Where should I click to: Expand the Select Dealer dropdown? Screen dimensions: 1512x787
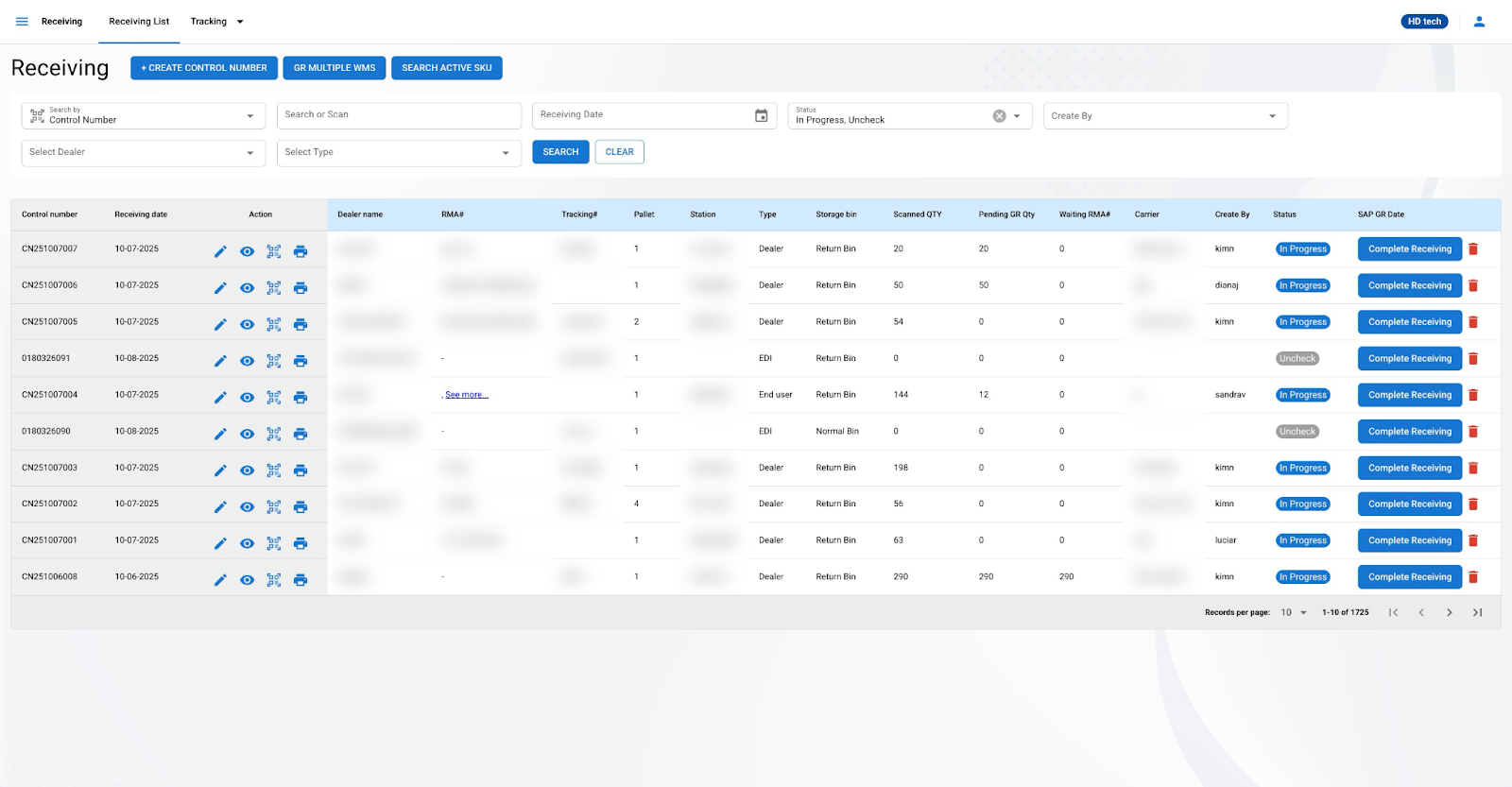point(143,153)
